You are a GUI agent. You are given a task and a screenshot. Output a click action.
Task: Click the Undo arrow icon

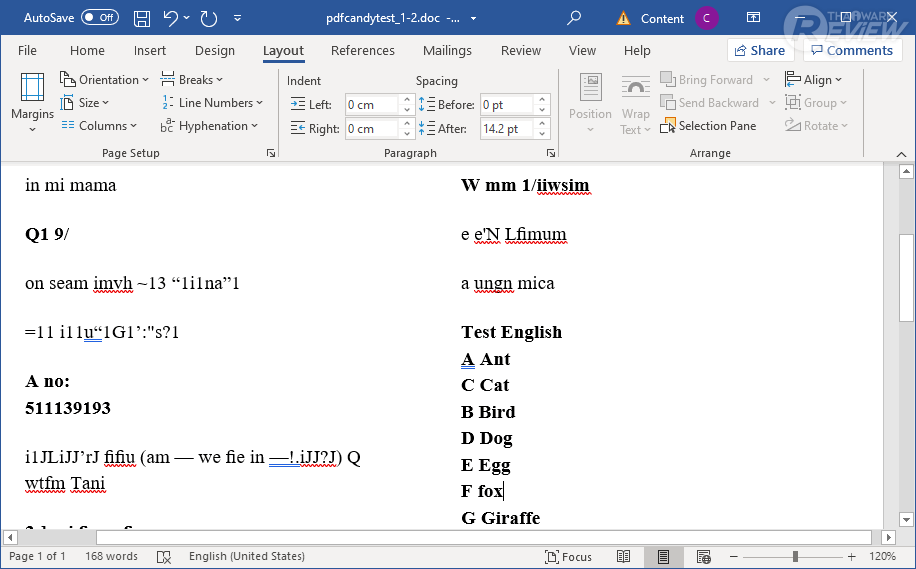pyautogui.click(x=170, y=18)
